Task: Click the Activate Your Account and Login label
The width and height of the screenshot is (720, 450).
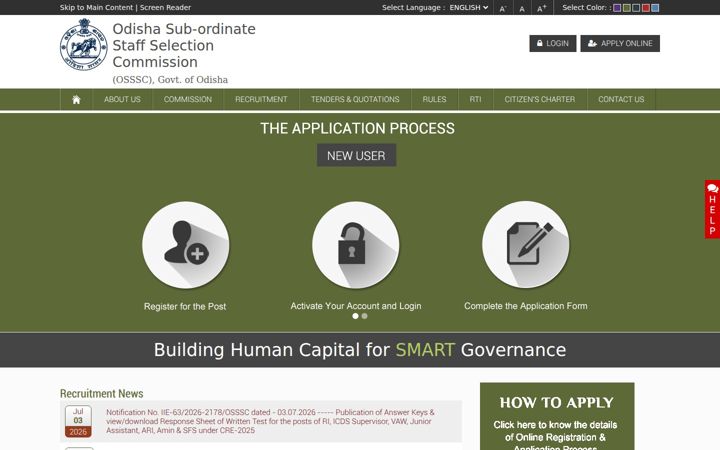Action: [x=356, y=306]
